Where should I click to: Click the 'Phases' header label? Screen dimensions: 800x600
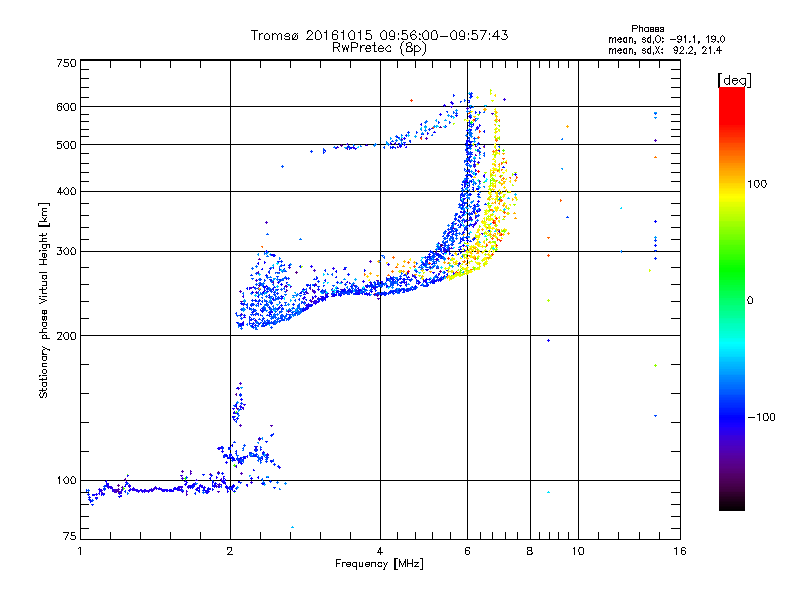647,29
